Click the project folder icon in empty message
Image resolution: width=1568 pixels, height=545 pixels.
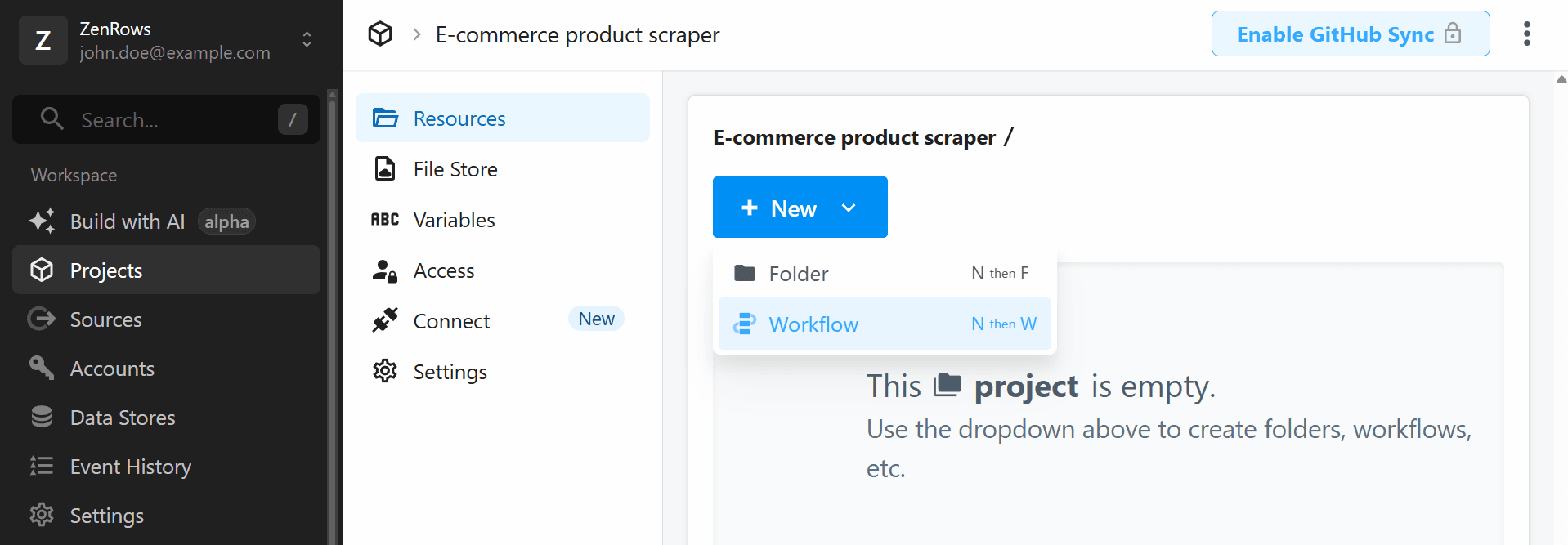(x=948, y=384)
